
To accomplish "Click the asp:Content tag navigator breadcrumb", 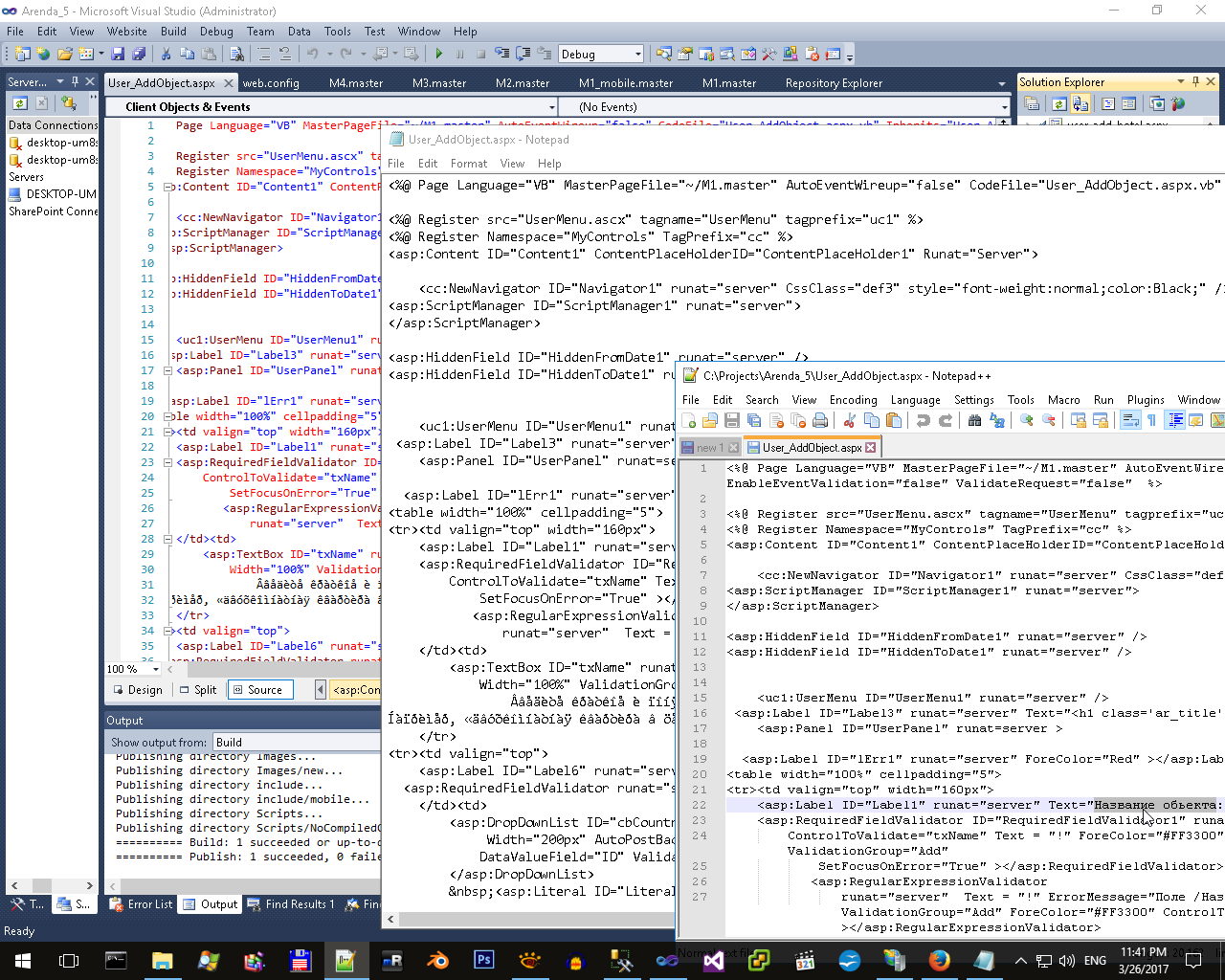I will click(x=356, y=690).
